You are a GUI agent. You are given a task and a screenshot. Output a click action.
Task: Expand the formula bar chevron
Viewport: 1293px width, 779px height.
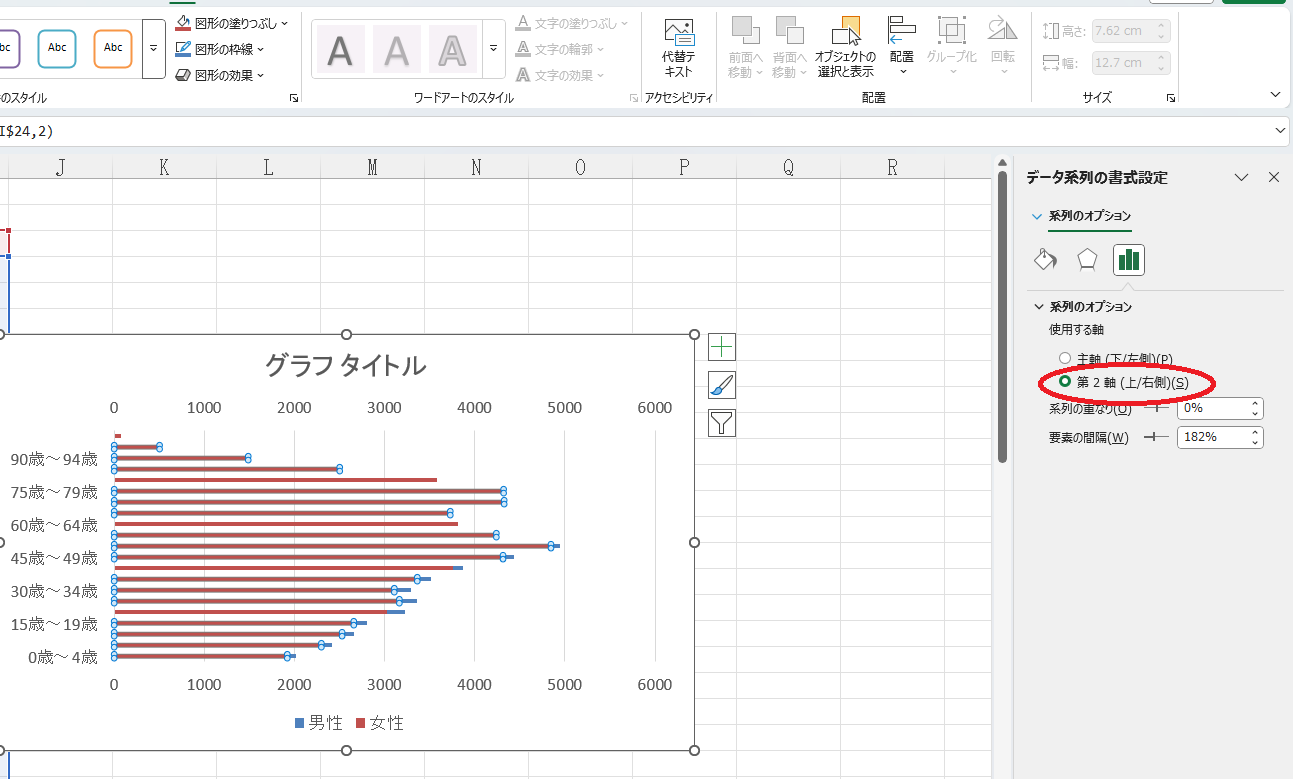[1282, 131]
